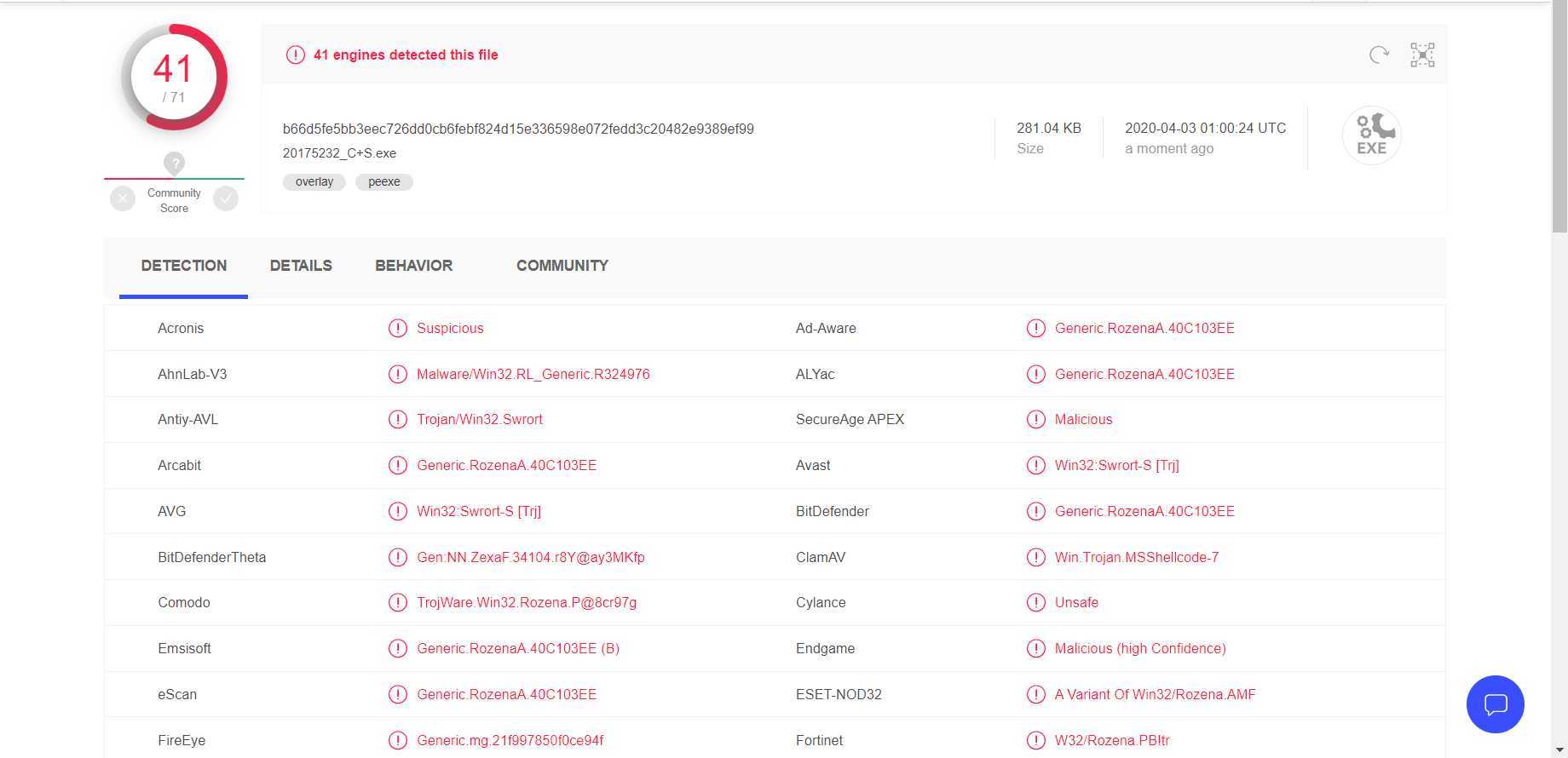Click Comodo result TrojWare.Win32.Rozena.P
Viewport: 1568px width, 758px height.
pos(527,602)
